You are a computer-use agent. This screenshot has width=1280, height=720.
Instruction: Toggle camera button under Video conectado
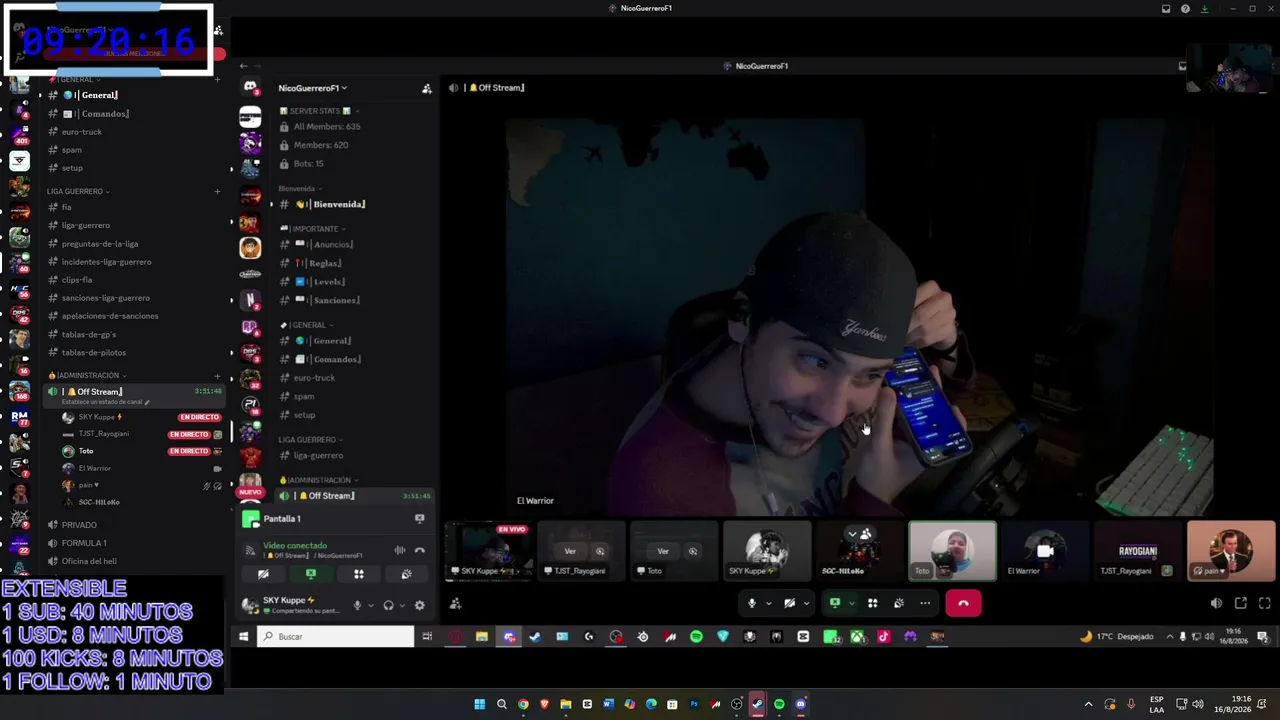tap(263, 574)
